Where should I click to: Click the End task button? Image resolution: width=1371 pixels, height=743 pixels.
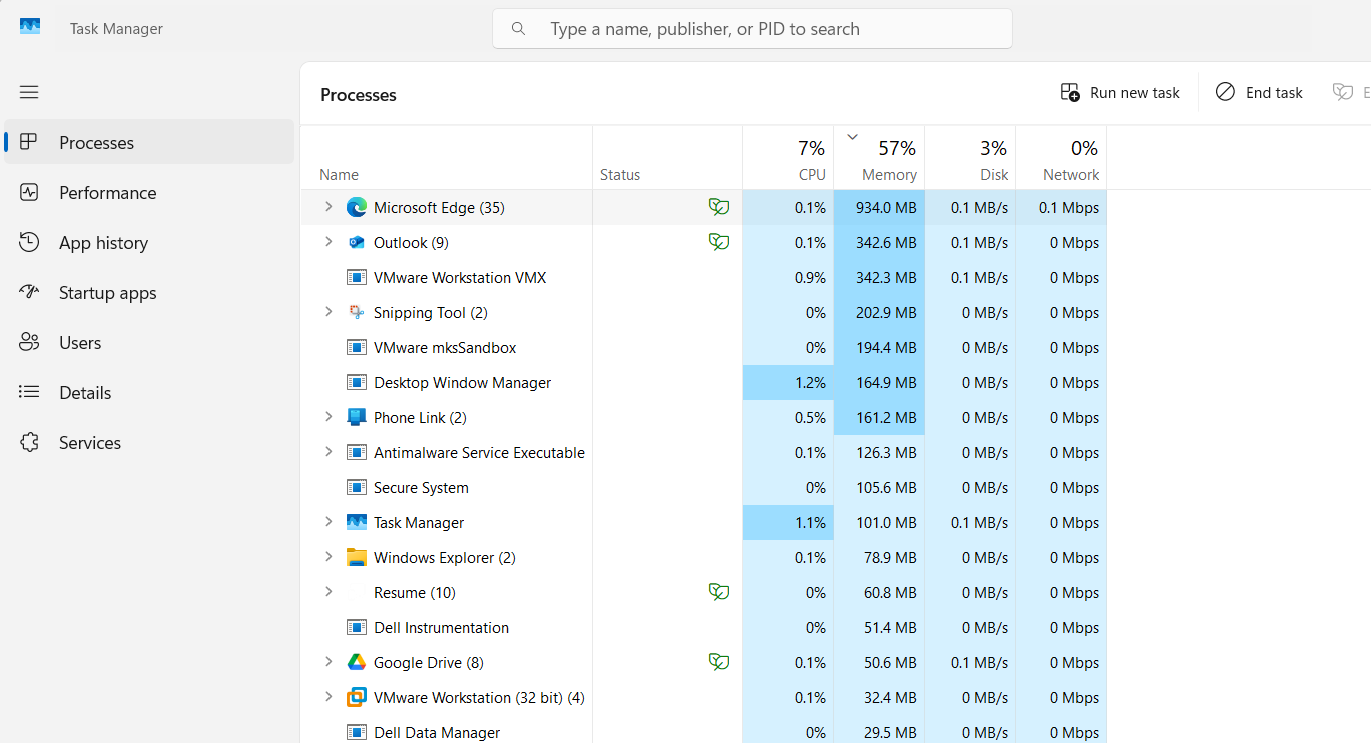click(x=1259, y=92)
